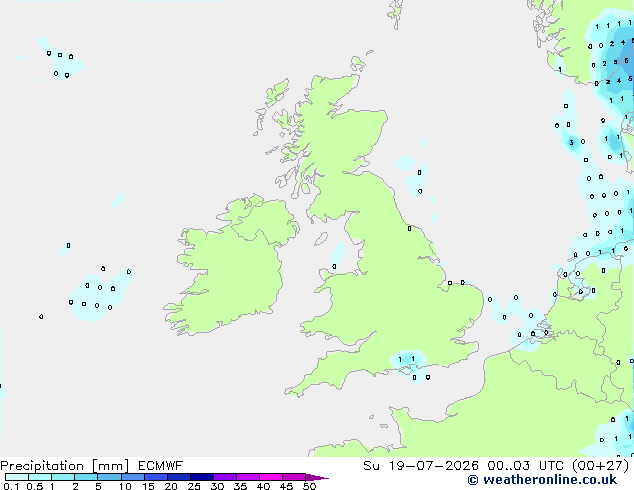
Task: Pick the magenta 40–45 mm legend swatch
Action: (x=271, y=477)
